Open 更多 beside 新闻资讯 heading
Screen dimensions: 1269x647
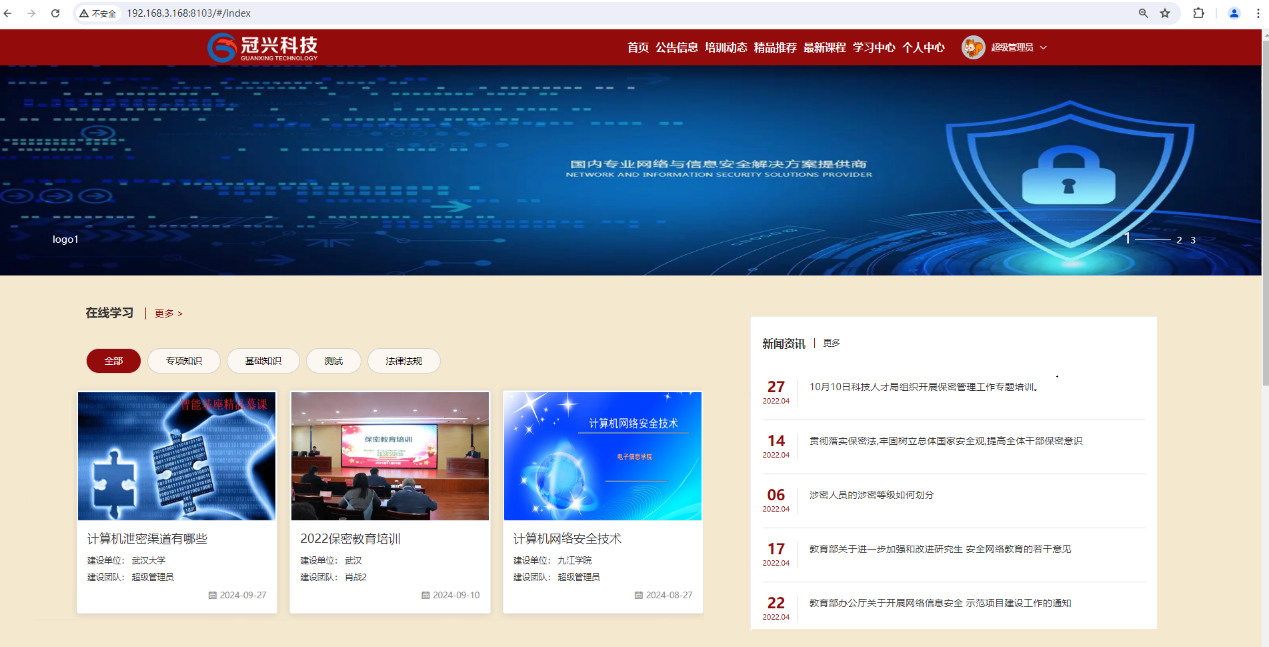831,343
